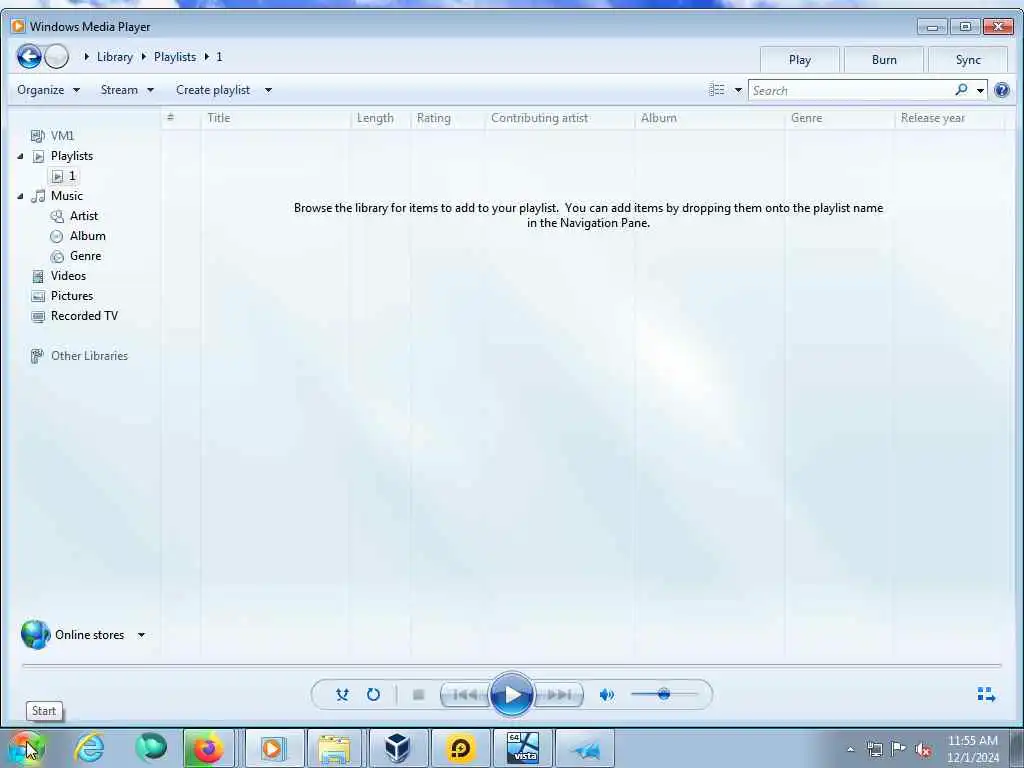Click the Search input box
This screenshot has height=768, width=1024.
pyautogui.click(x=851, y=90)
